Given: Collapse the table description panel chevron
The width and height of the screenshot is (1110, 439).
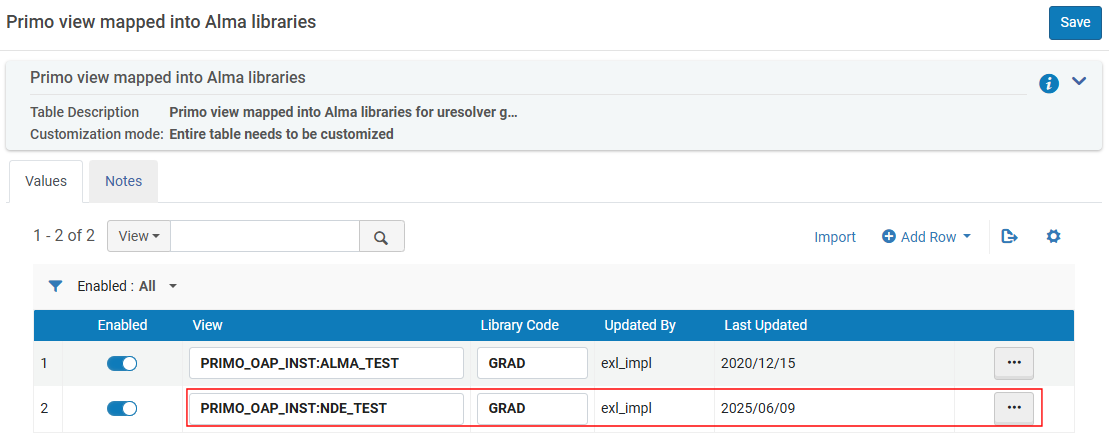Looking at the screenshot, I should pos(1079,81).
